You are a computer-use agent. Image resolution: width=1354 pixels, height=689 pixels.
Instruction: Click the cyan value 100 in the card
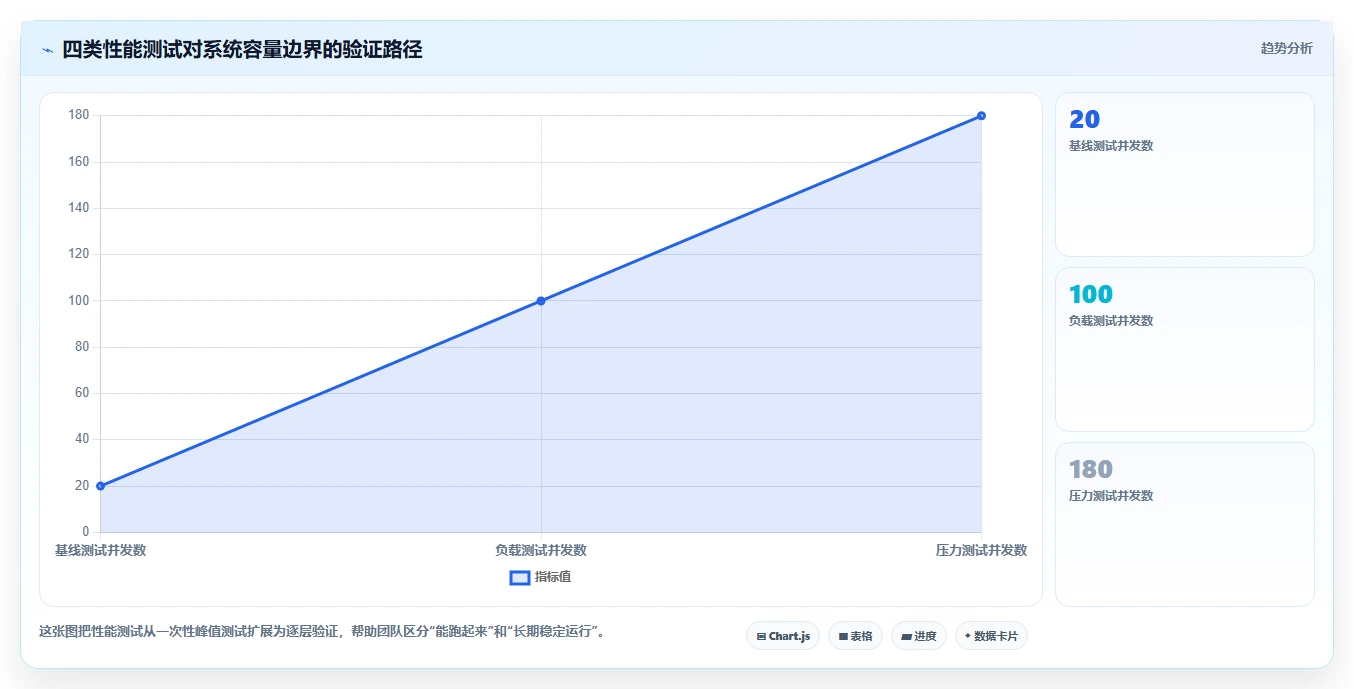(1091, 294)
